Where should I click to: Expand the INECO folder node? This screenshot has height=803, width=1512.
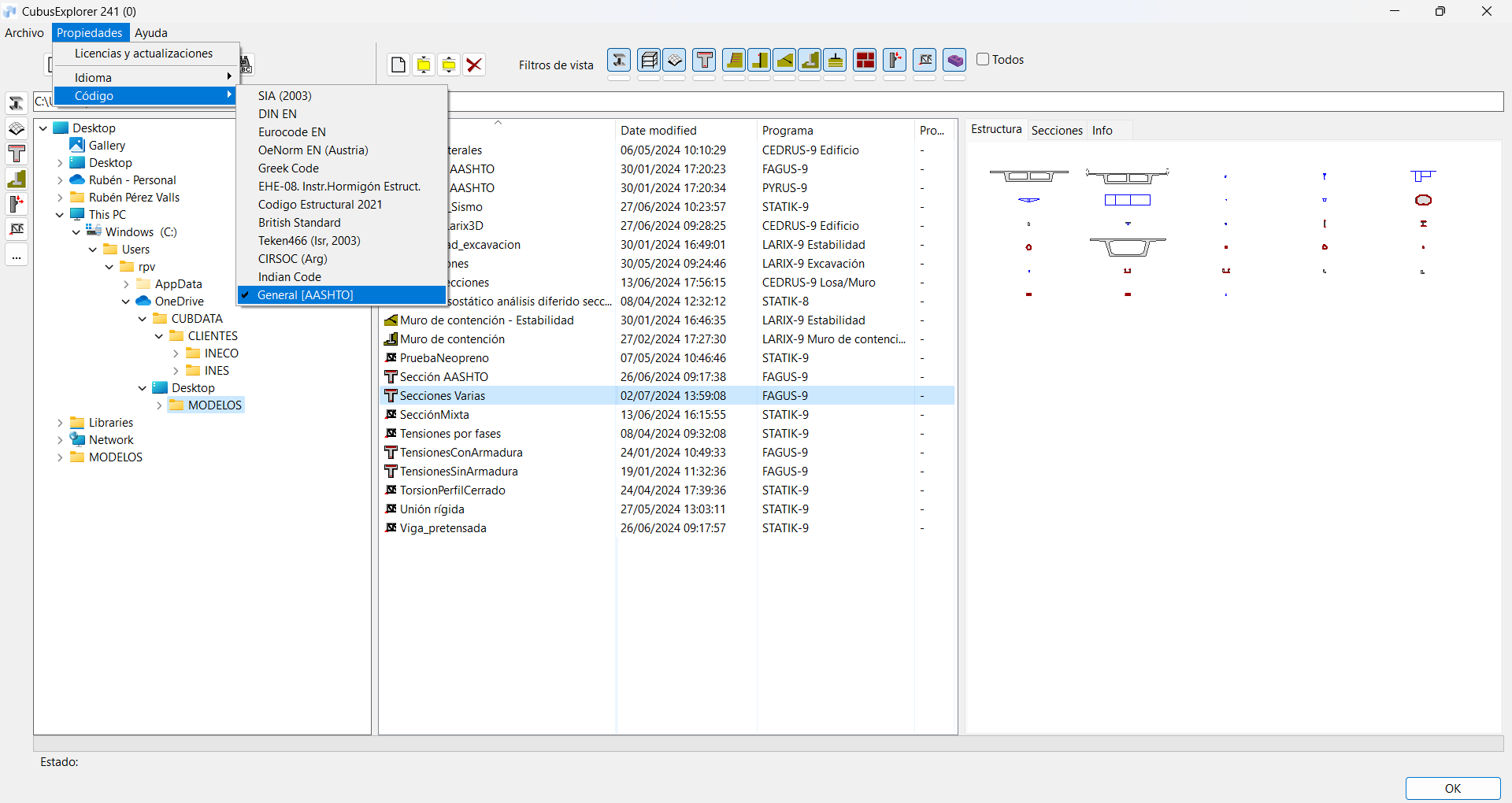pos(176,353)
